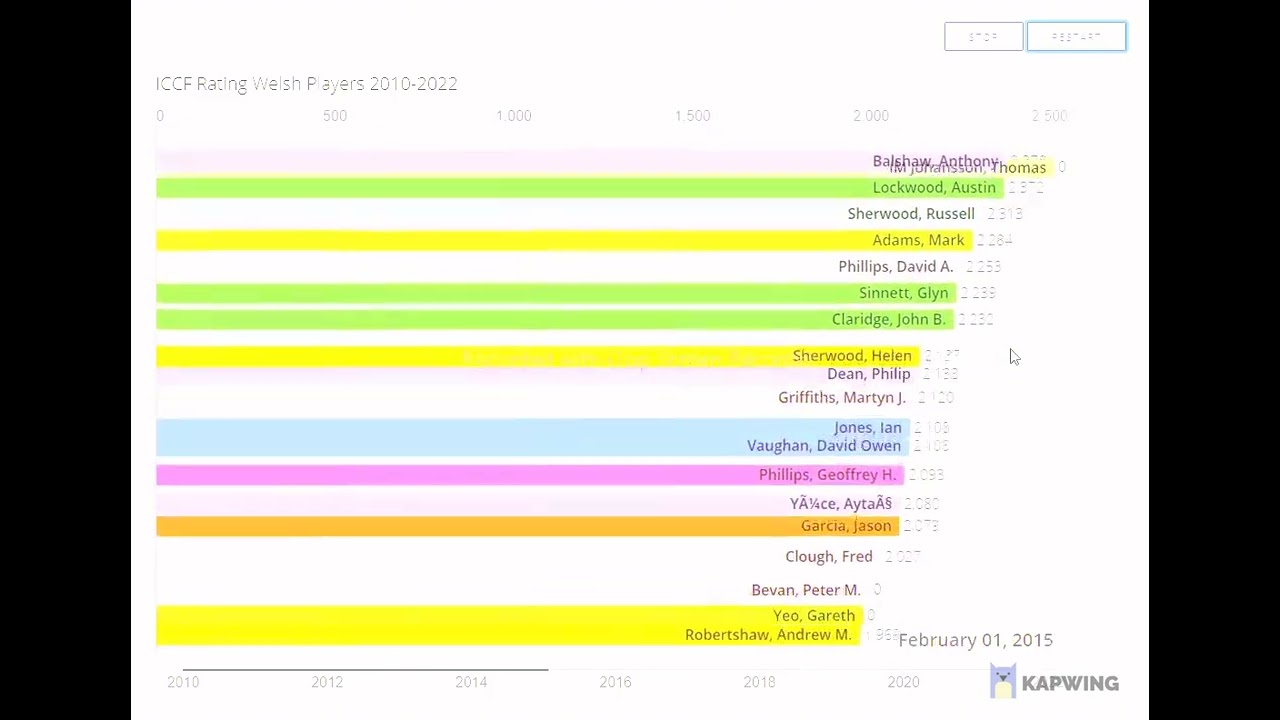Click Balshaw, Anthony label

point(935,161)
